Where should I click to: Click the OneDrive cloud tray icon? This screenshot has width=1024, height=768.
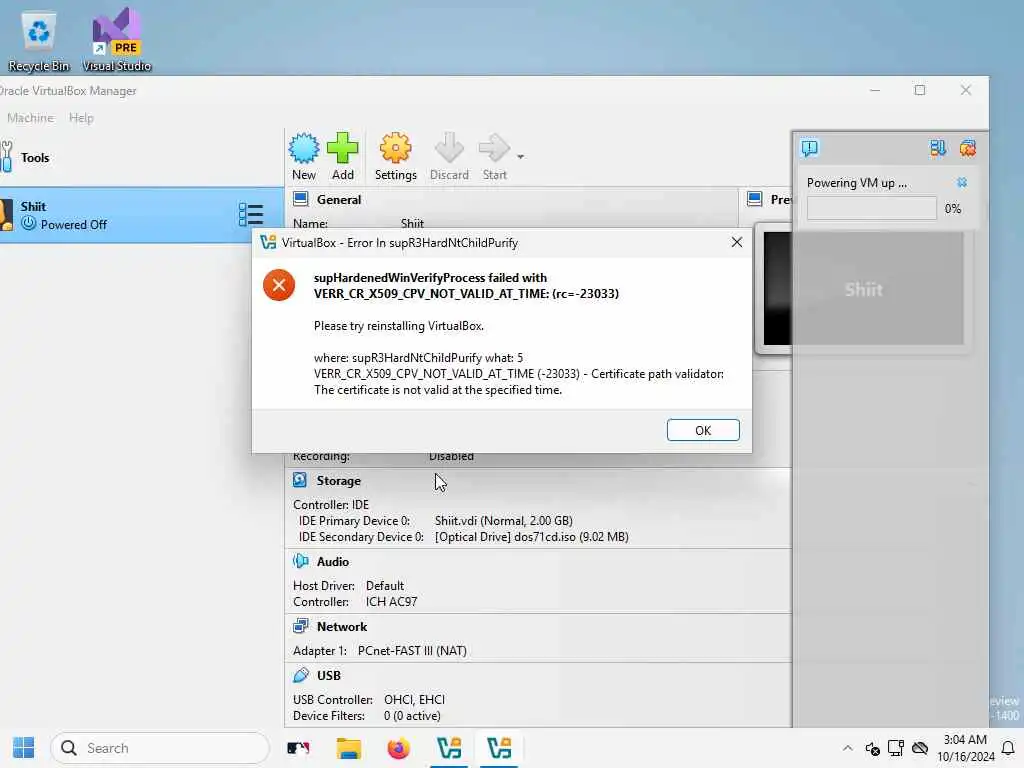coord(920,748)
